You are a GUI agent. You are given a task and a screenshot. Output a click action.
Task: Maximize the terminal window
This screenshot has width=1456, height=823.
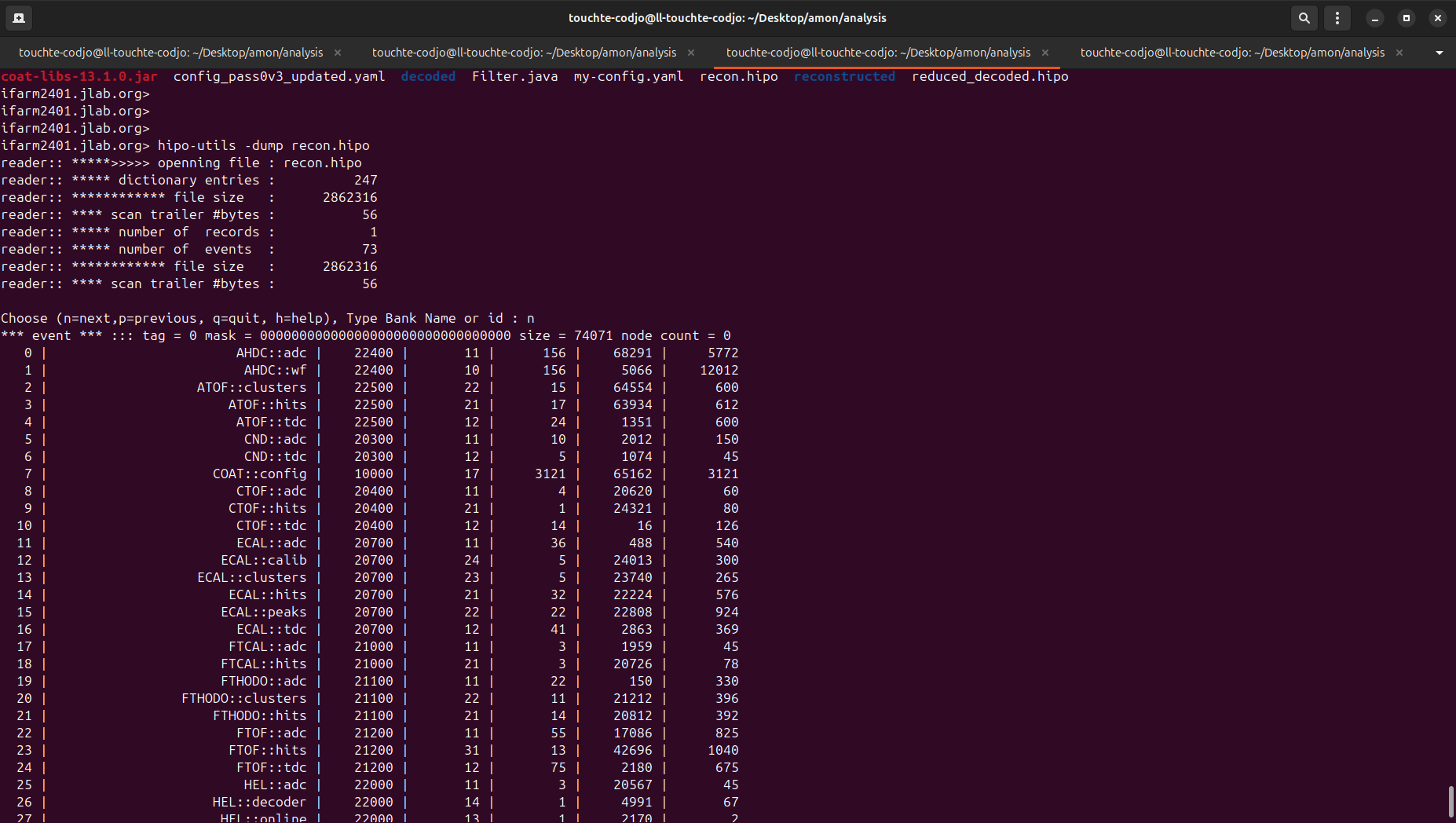(x=1407, y=17)
